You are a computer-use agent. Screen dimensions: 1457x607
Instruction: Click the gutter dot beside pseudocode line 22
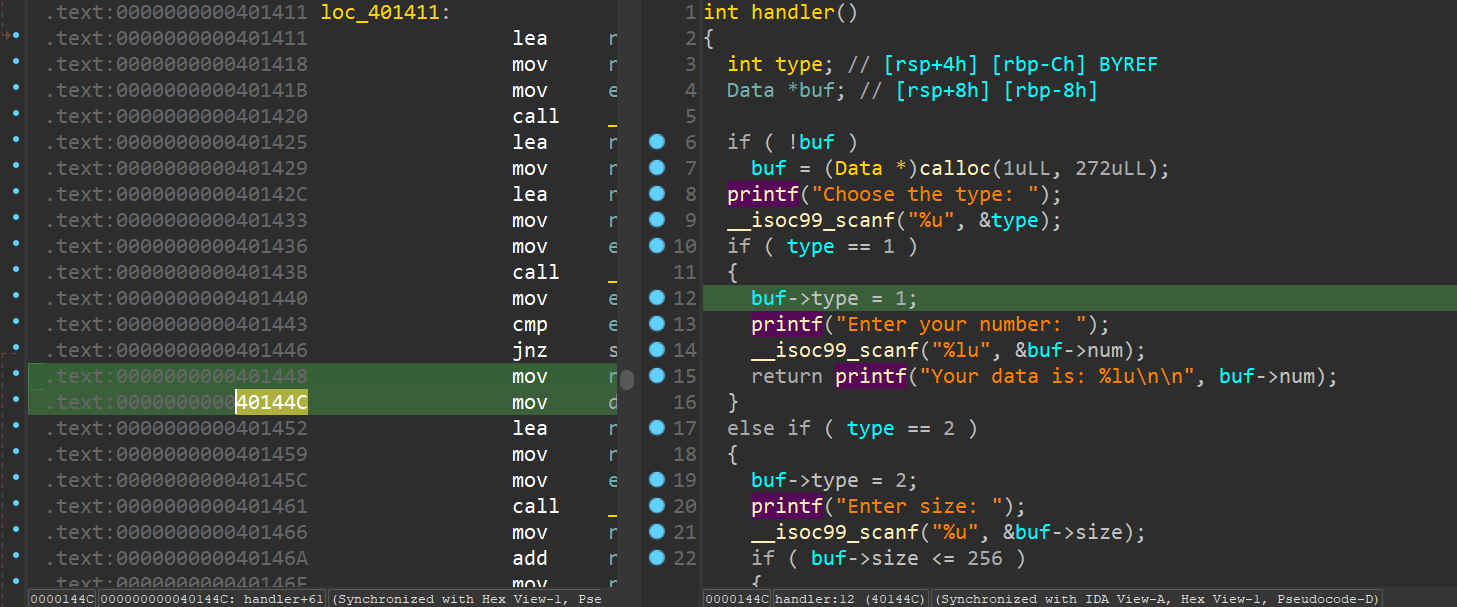pyautogui.click(x=657, y=558)
